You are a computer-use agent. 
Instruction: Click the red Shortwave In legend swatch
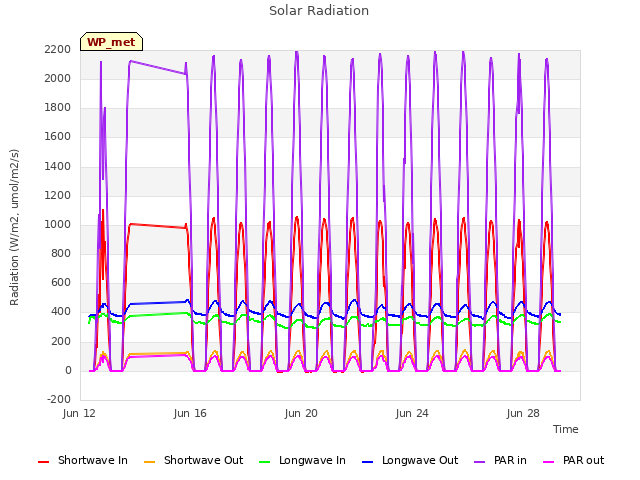[43, 462]
